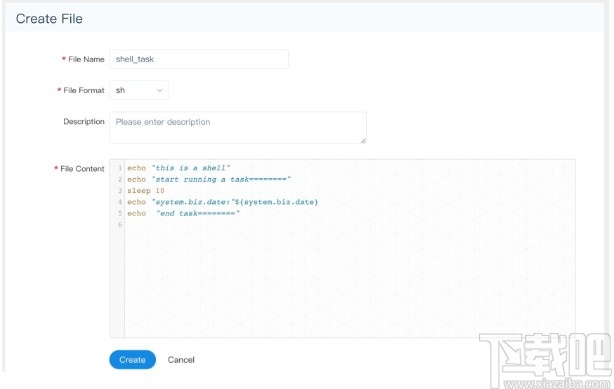Click line number 6 in editor gutter
This screenshot has height=389, width=614.
[120, 224]
